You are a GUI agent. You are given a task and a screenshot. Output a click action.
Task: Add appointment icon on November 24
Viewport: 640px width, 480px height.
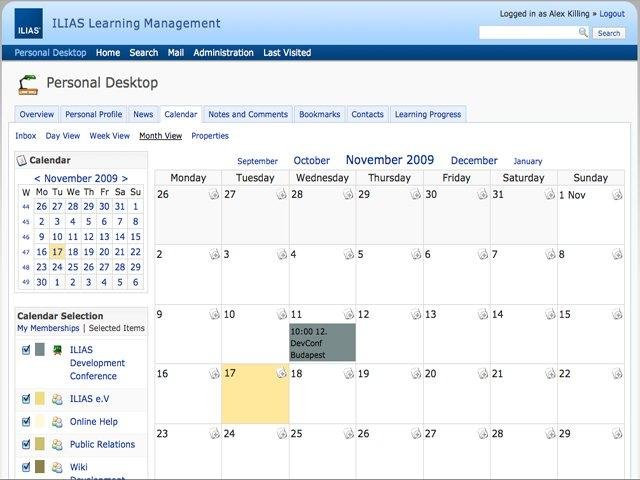[282, 433]
